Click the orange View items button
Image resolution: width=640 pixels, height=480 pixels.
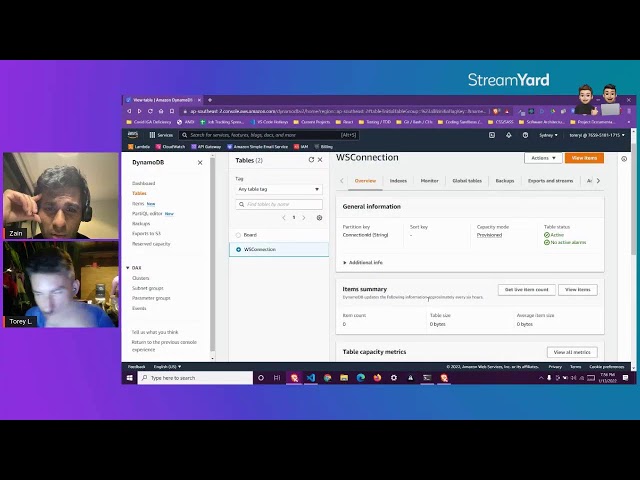(x=584, y=158)
